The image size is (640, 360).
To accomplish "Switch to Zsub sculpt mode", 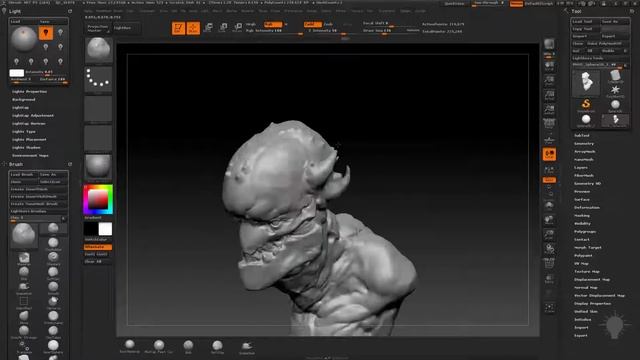I will (328, 24).
